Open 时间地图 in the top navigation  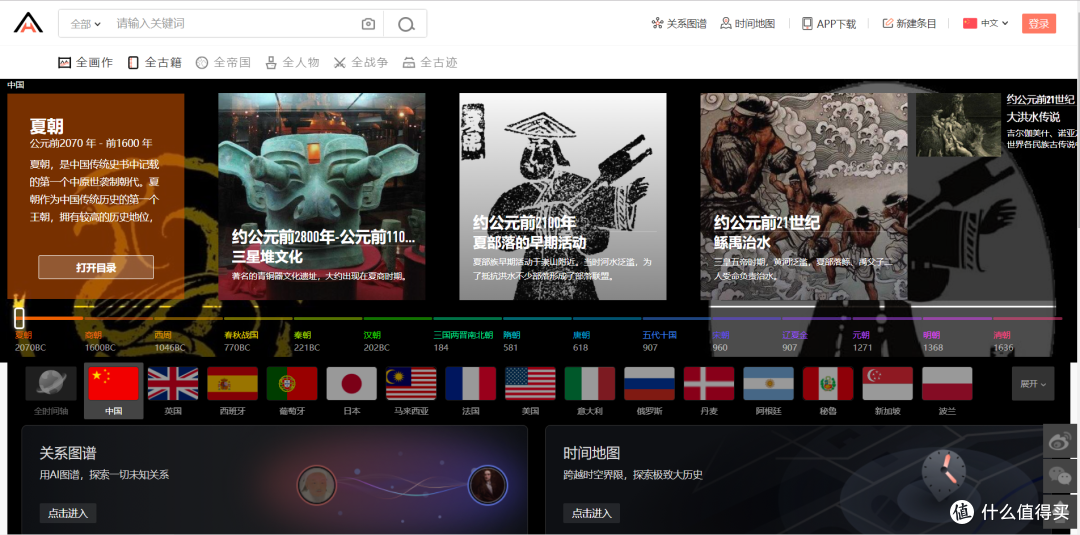coord(747,23)
